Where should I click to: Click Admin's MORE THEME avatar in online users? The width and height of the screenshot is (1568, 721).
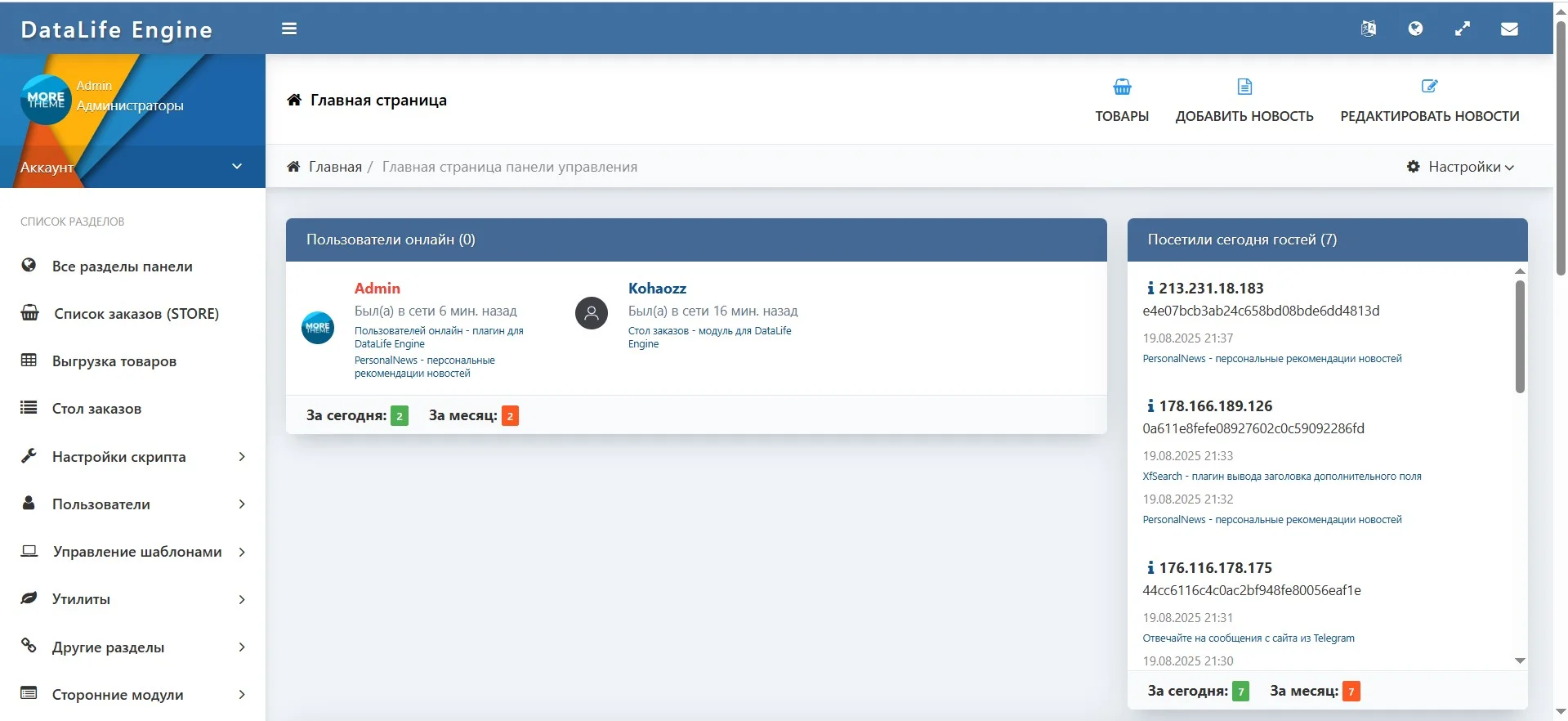click(x=318, y=328)
